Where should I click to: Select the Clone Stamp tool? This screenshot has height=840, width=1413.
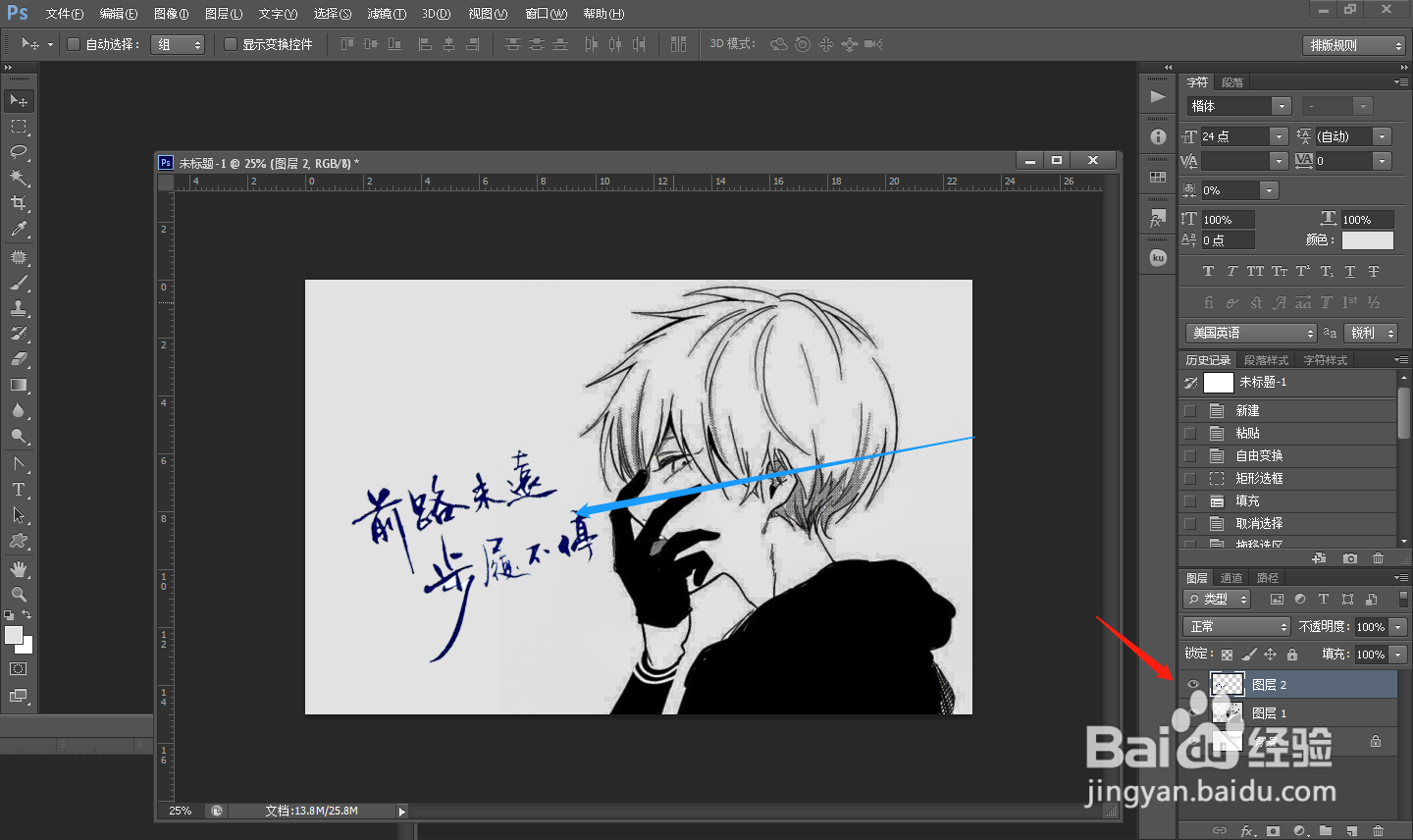tap(19, 308)
